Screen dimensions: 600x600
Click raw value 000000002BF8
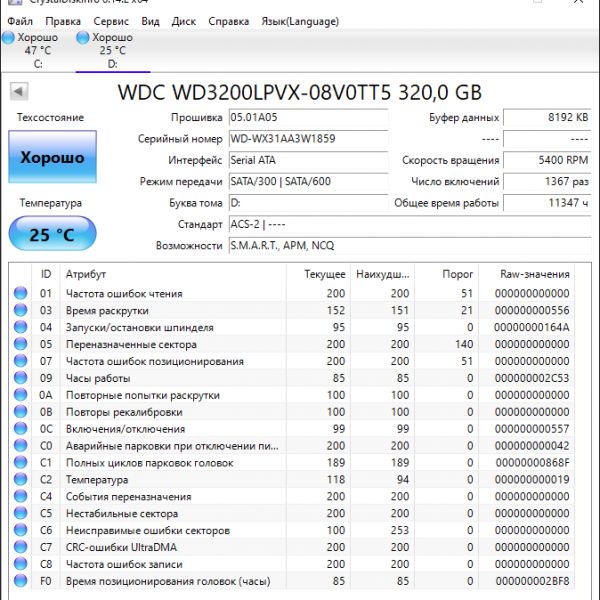click(532, 581)
